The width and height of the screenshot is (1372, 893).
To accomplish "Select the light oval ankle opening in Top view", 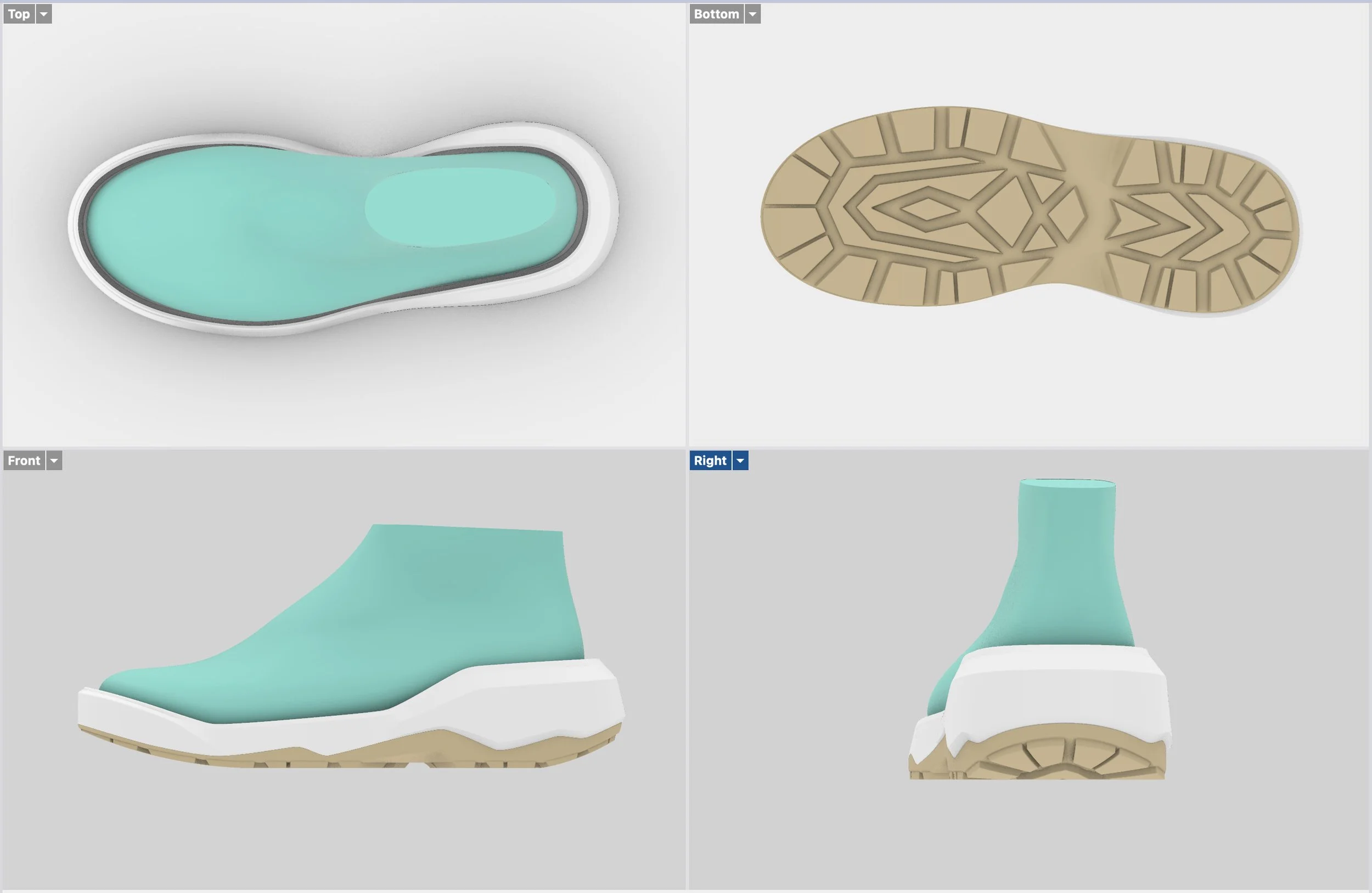I will 461,207.
